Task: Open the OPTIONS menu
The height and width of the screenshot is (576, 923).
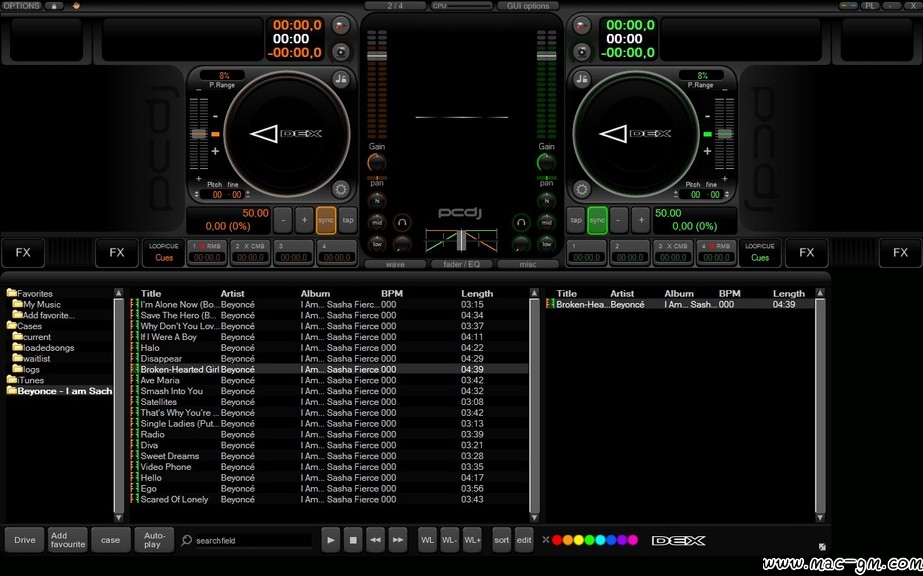Action: coord(22,6)
